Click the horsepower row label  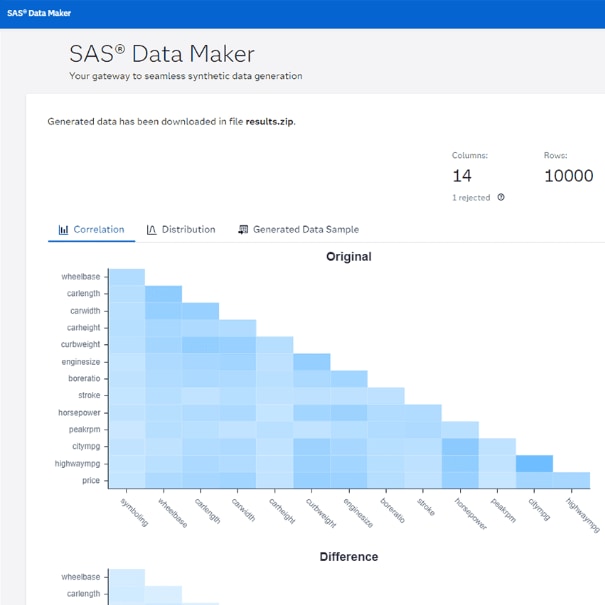(x=79, y=412)
